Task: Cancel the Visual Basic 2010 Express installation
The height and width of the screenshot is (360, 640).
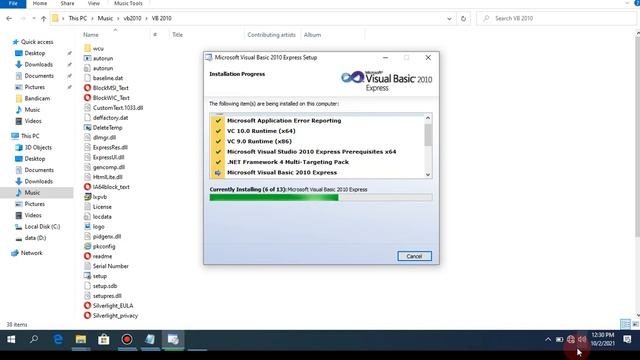Action: click(414, 256)
